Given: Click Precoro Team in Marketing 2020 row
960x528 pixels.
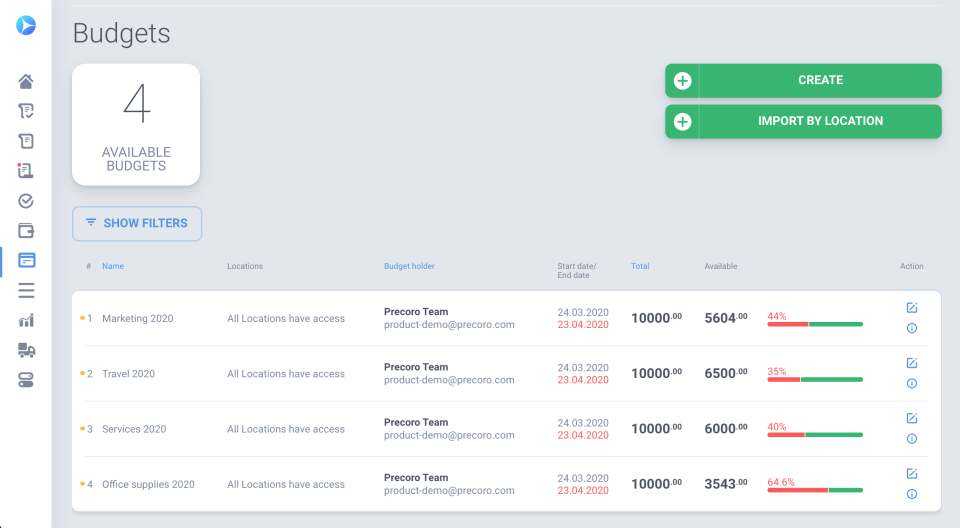Looking at the screenshot, I should click(416, 312).
